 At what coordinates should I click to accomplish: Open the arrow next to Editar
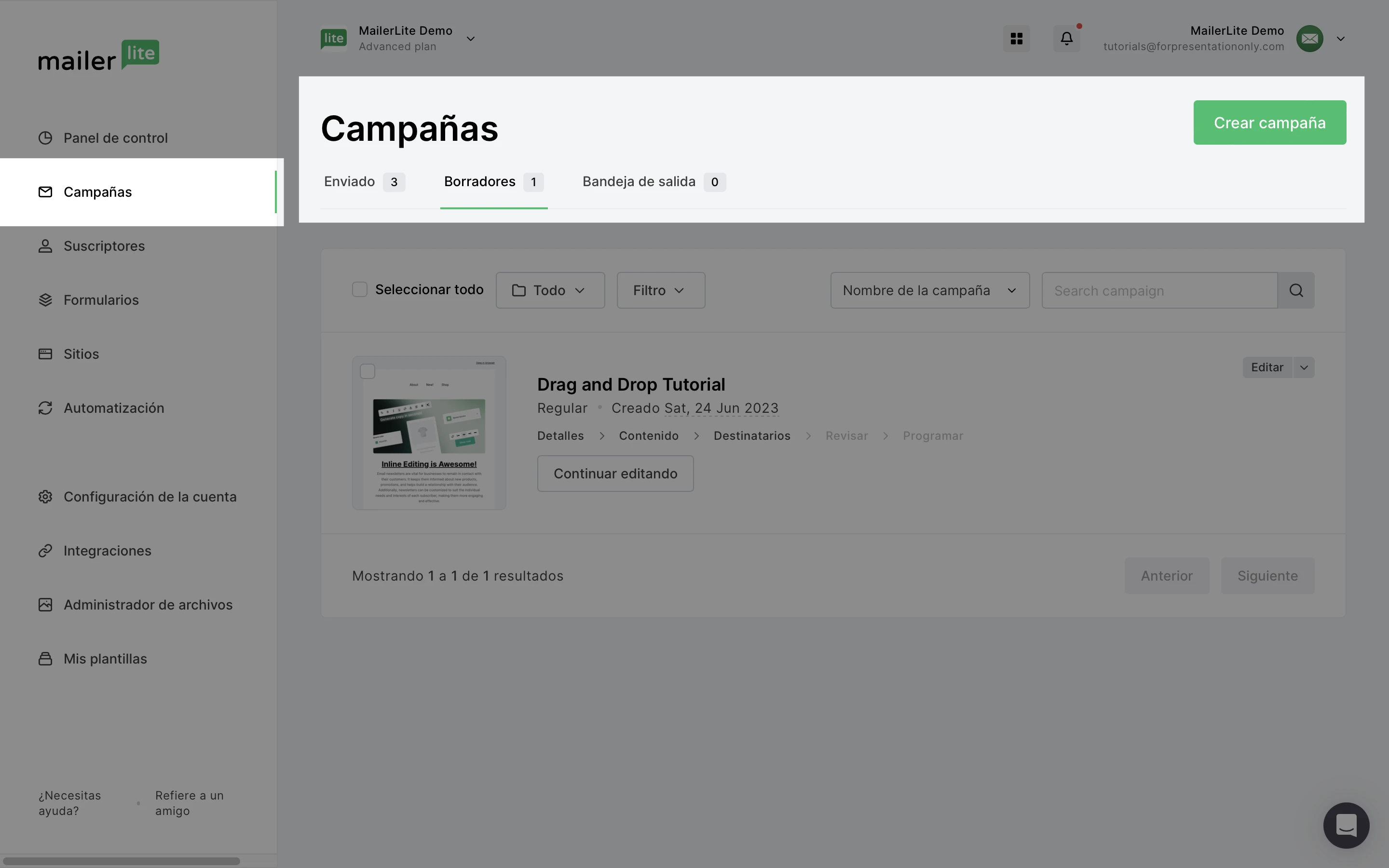1304,367
